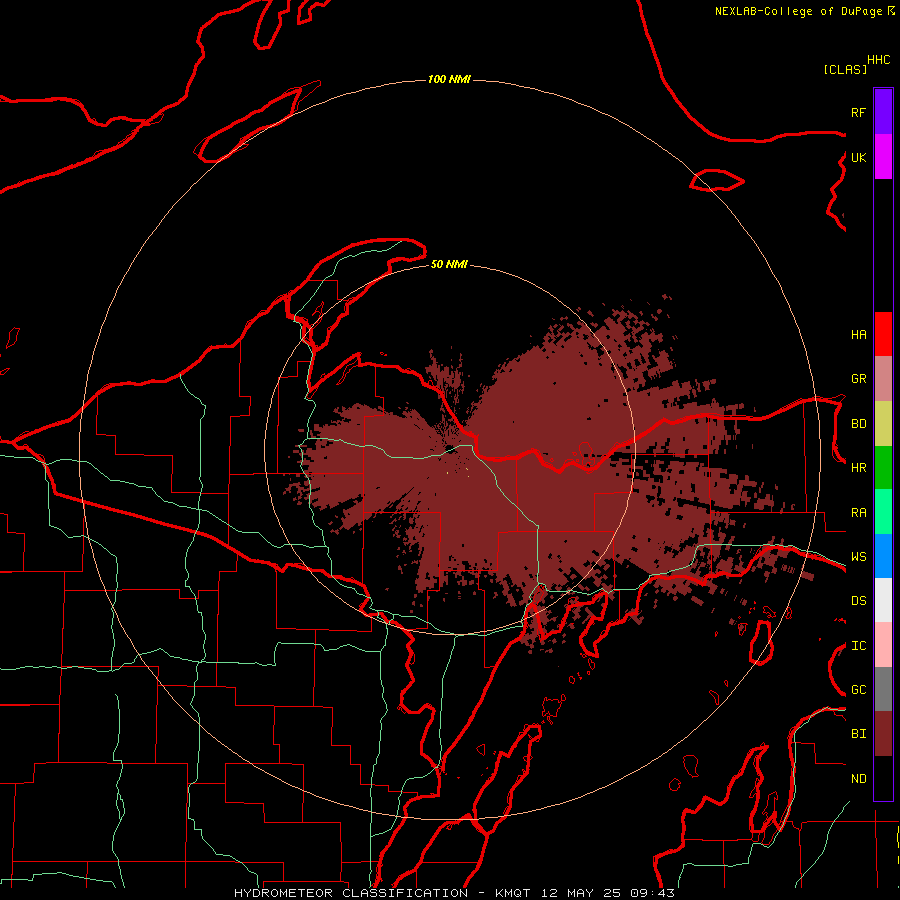Click the BI legend label
This screenshot has width=900, height=900.
click(859, 734)
